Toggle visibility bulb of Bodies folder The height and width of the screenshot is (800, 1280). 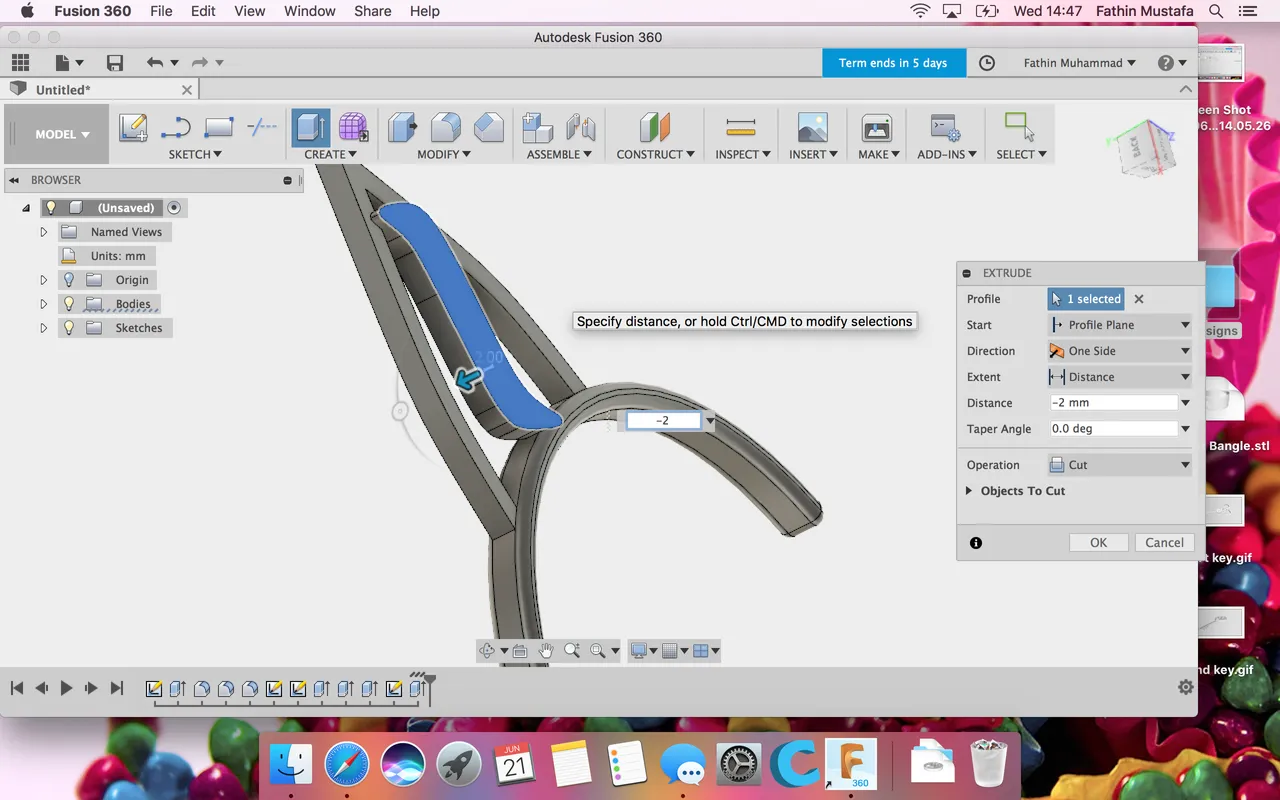pos(69,304)
